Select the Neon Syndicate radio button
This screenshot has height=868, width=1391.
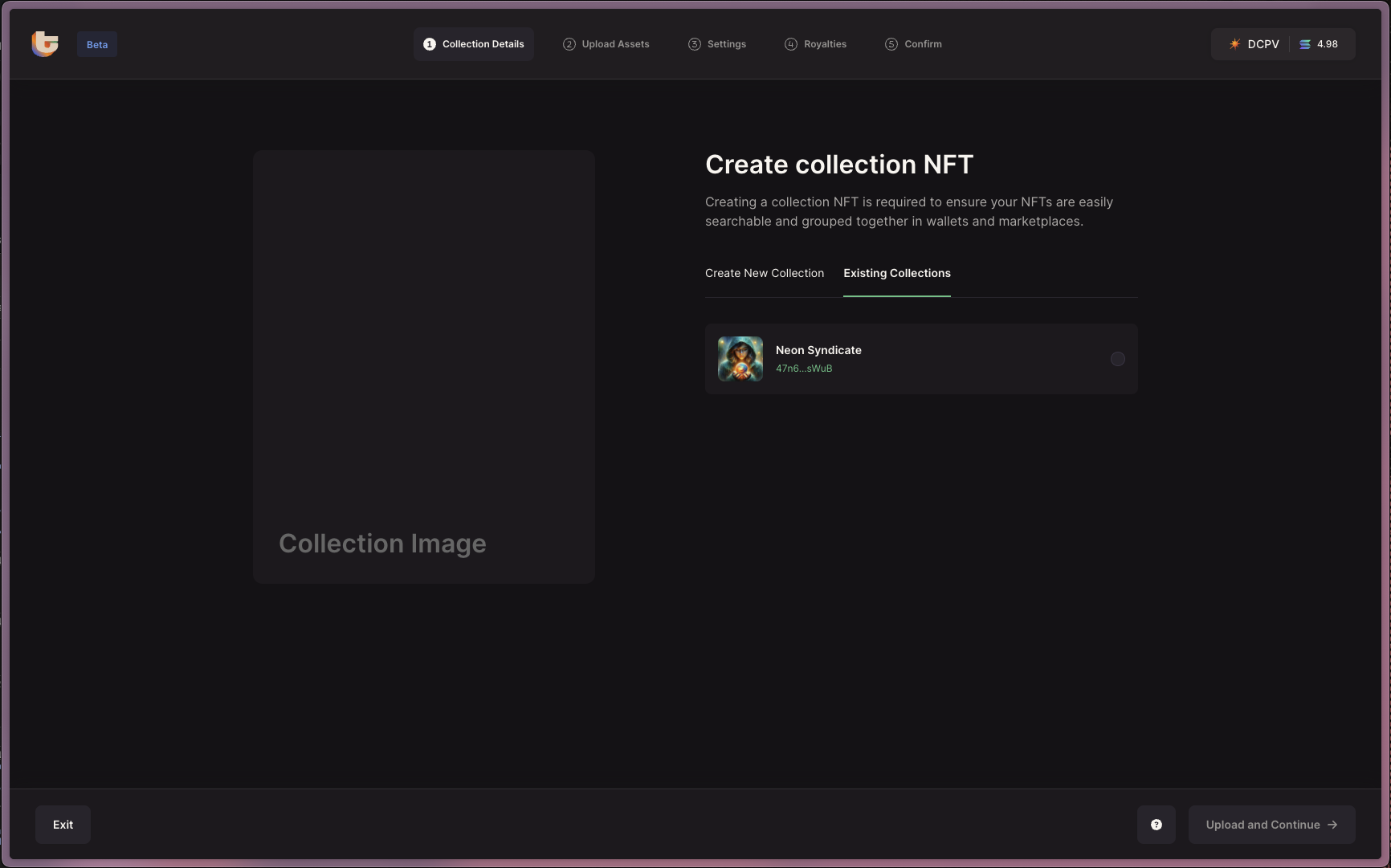coord(1117,359)
